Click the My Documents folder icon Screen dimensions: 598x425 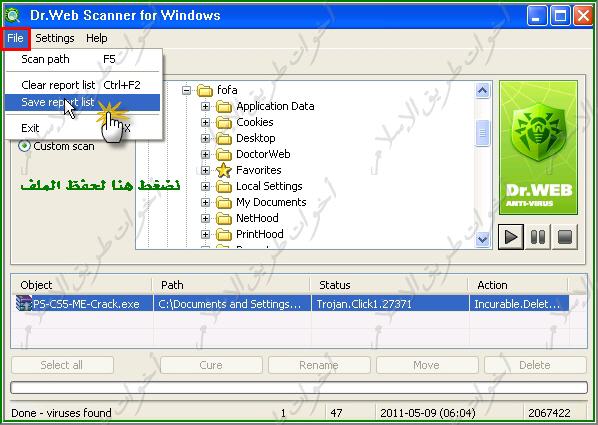coord(224,203)
